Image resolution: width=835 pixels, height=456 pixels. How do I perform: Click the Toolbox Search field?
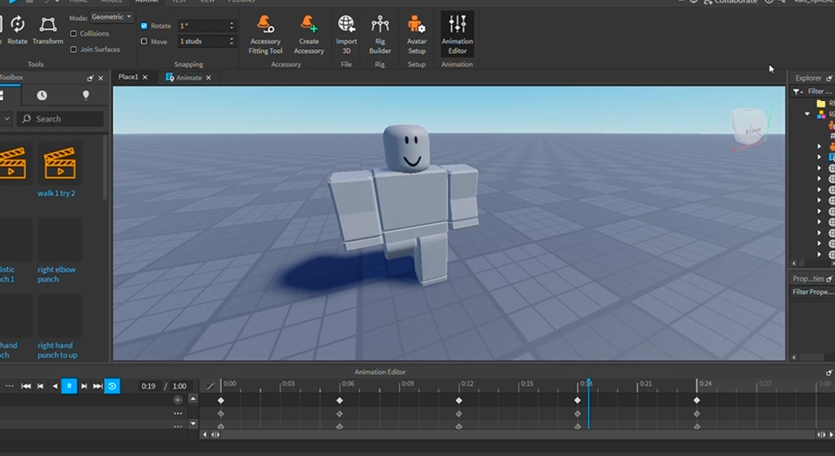coord(60,119)
